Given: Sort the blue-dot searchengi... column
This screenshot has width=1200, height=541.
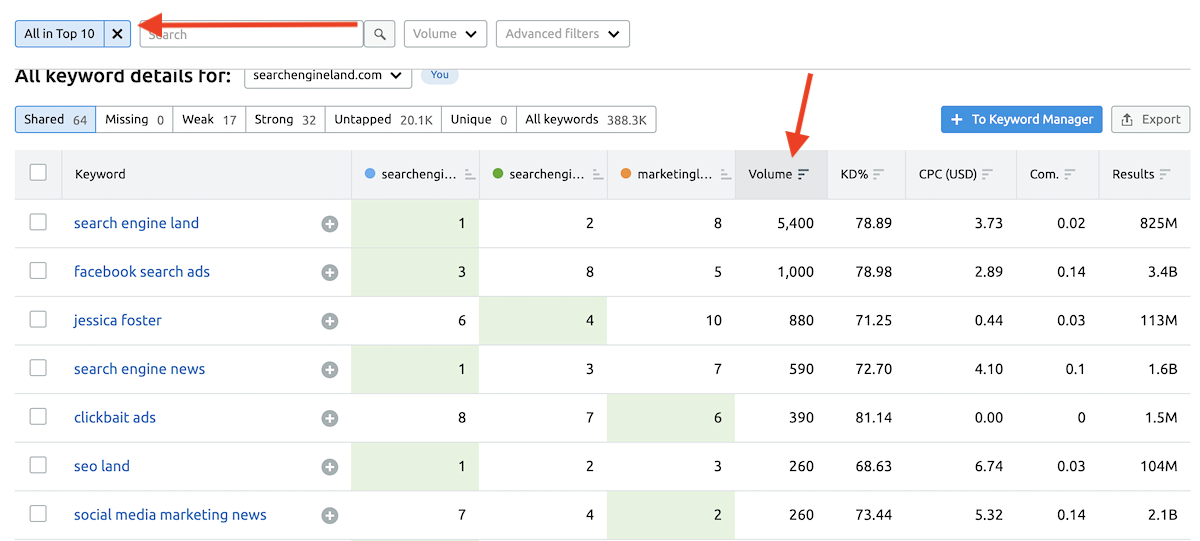Looking at the screenshot, I should (x=470, y=174).
